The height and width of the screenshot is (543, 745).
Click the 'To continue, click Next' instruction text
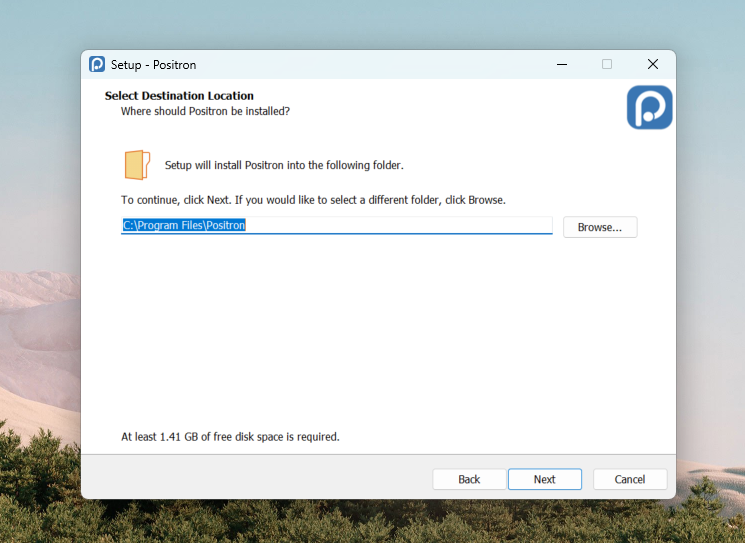tap(313, 200)
